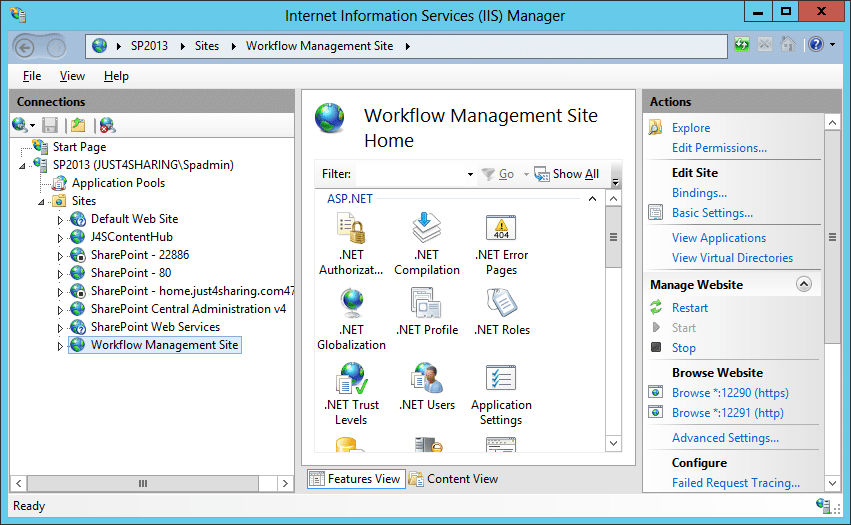Expand the Default Web Site node
The width and height of the screenshot is (851, 525).
[60, 220]
